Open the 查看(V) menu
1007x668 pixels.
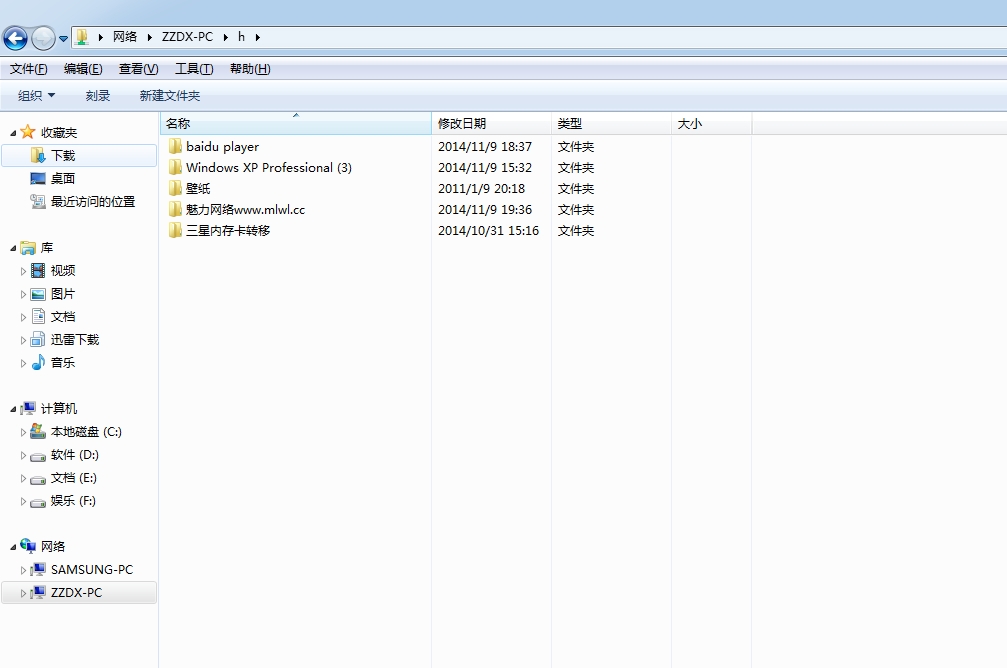pos(138,69)
